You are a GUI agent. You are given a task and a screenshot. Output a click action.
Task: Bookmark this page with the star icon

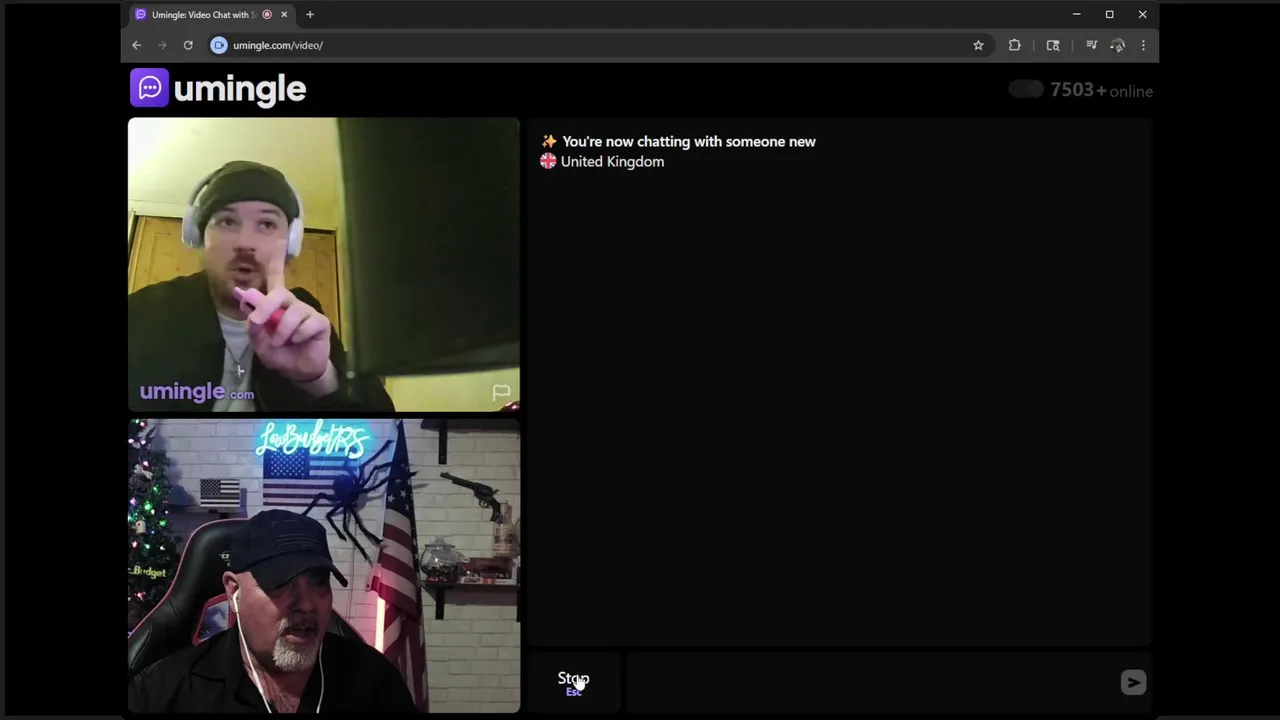(x=978, y=45)
